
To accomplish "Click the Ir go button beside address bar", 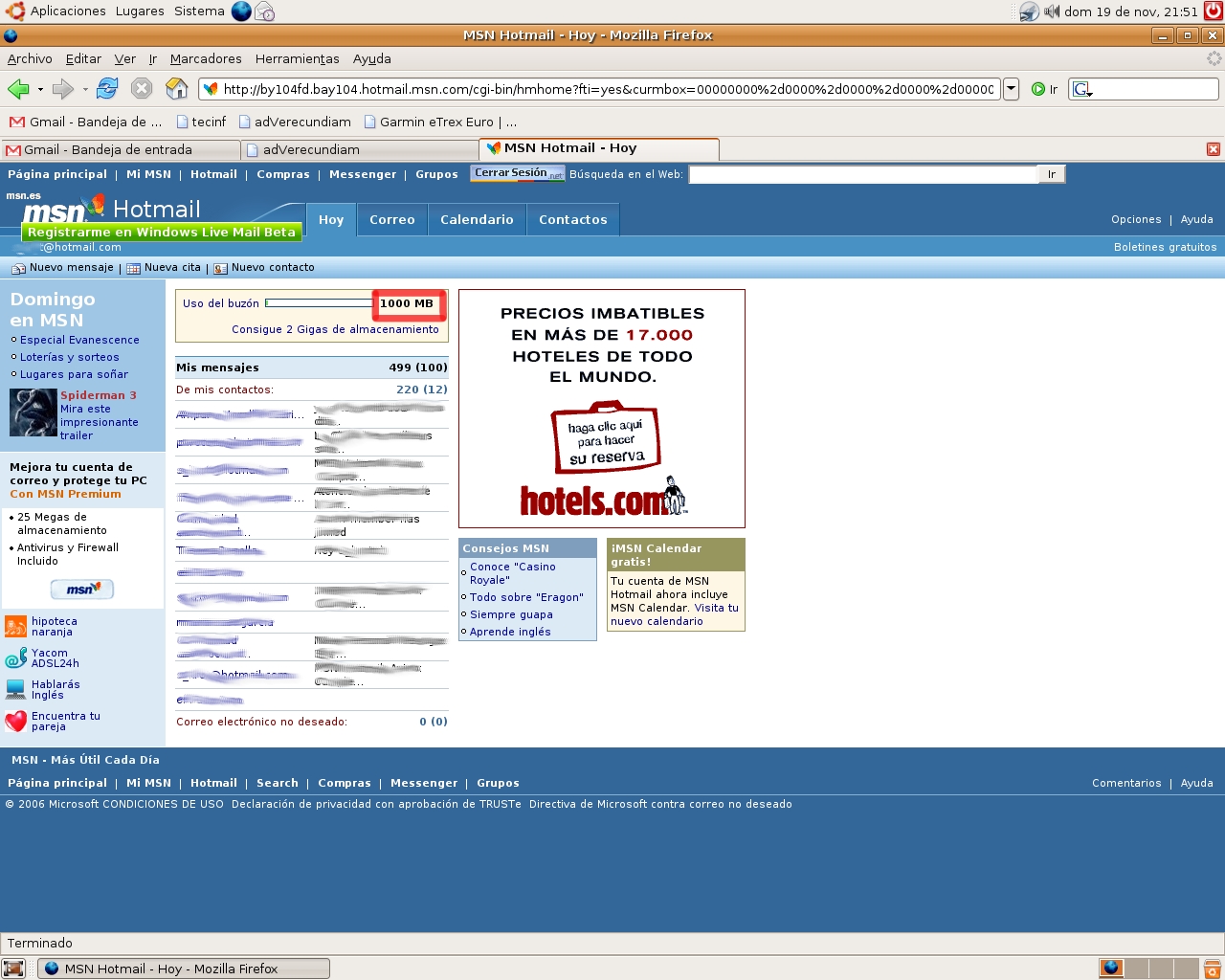I will (1044, 89).
